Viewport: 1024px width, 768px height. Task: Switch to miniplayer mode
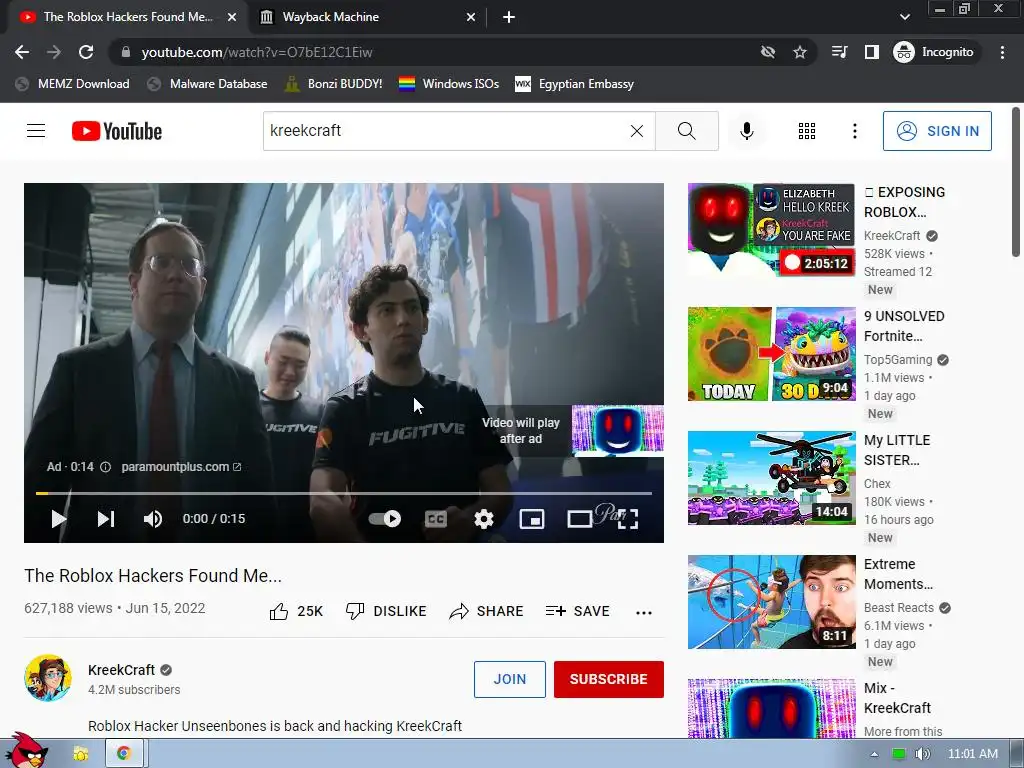pos(532,519)
